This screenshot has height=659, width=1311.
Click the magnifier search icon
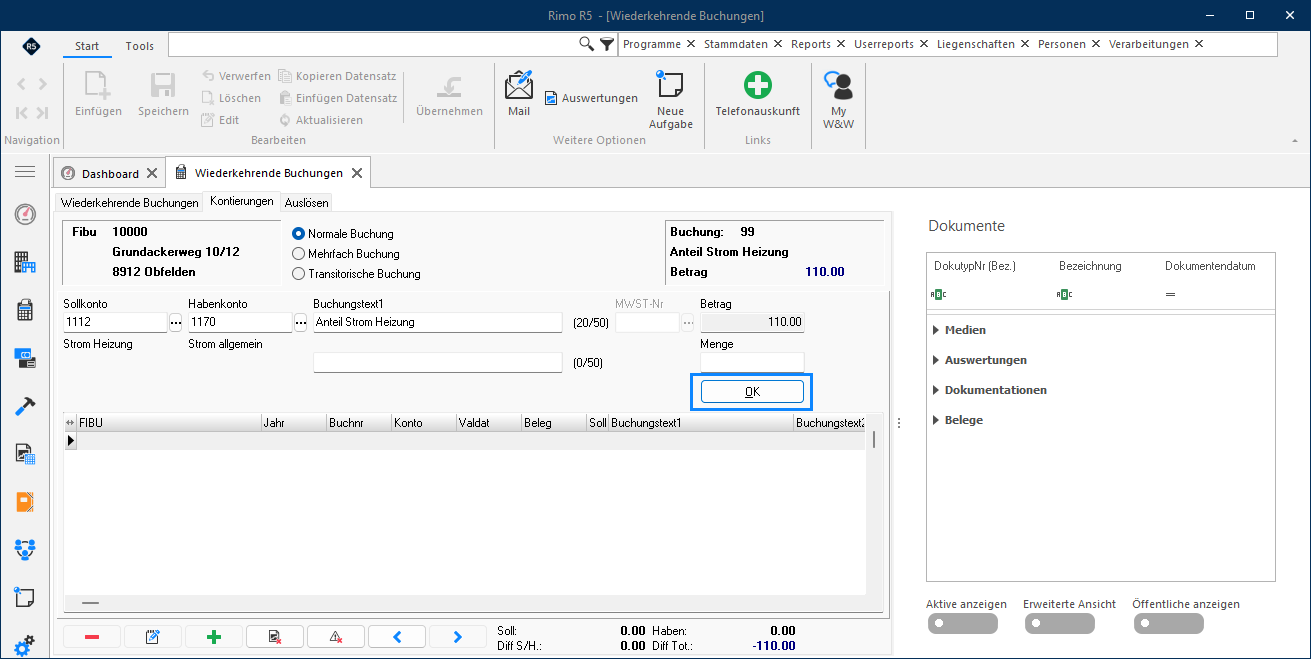click(x=587, y=44)
